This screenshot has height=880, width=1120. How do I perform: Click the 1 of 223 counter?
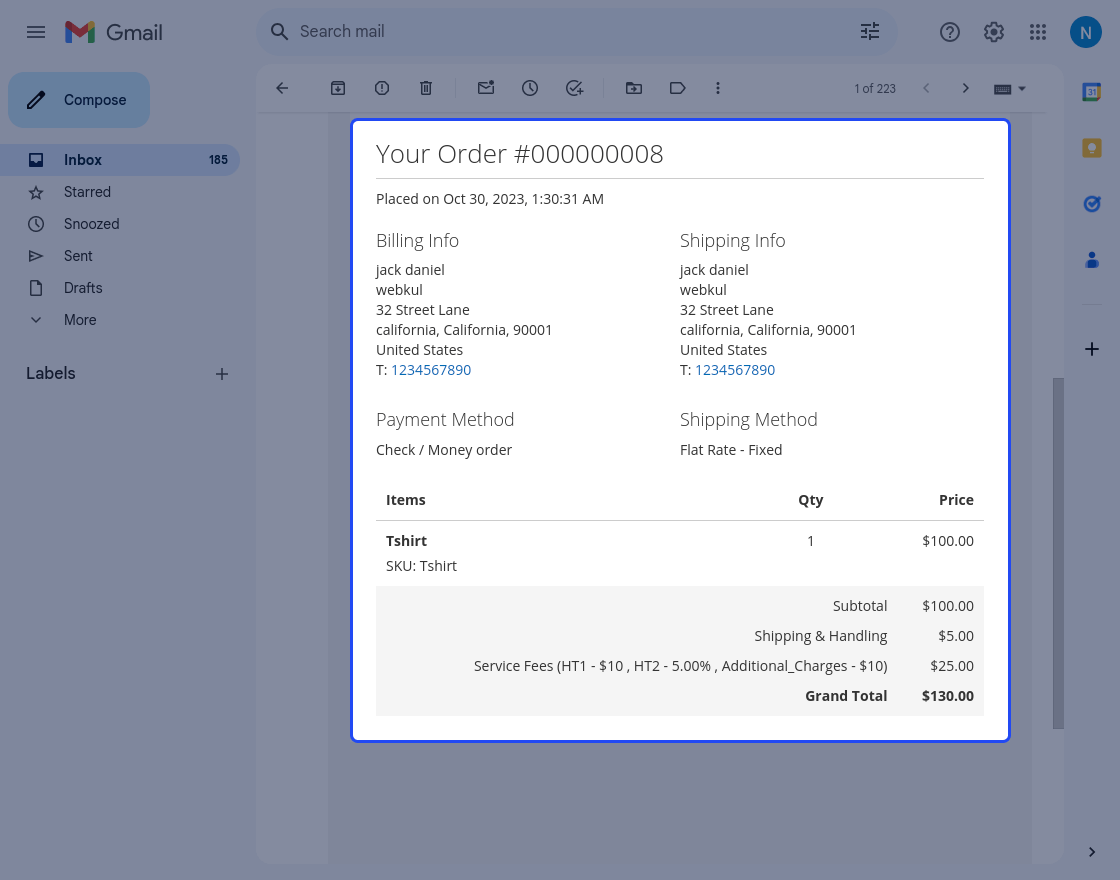tap(874, 89)
